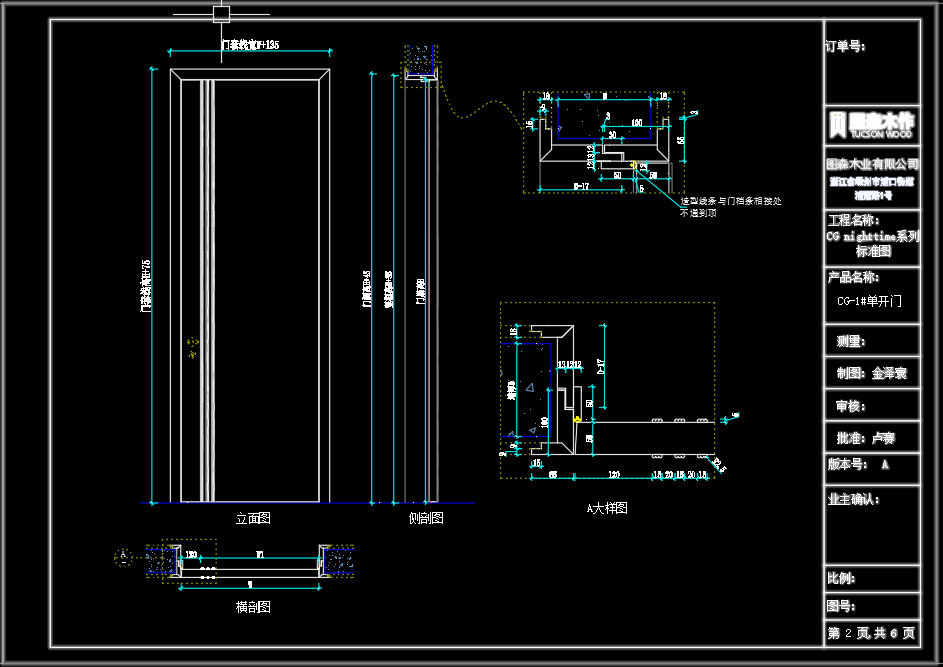Screen dimensions: 943x667
Task: Click the left dotted wall block in 横剖图
Action: pyautogui.click(x=160, y=560)
